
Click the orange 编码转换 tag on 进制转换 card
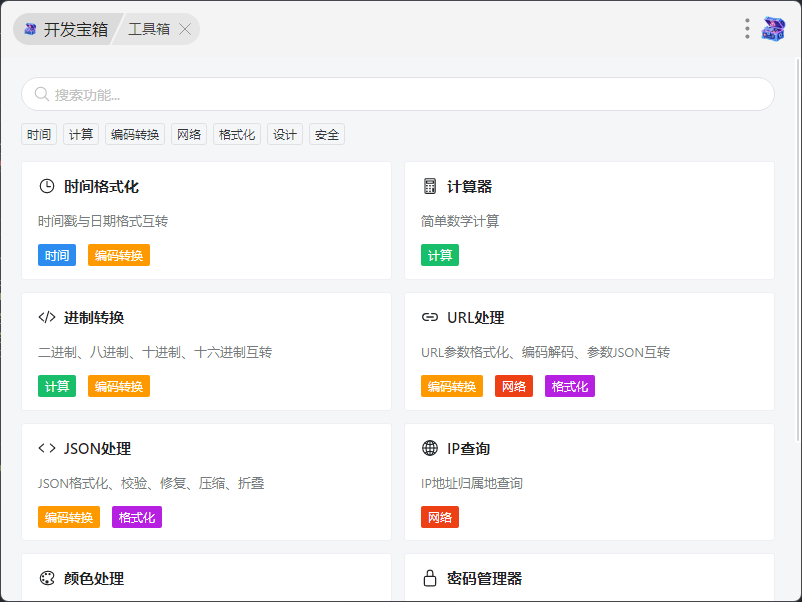click(x=119, y=386)
